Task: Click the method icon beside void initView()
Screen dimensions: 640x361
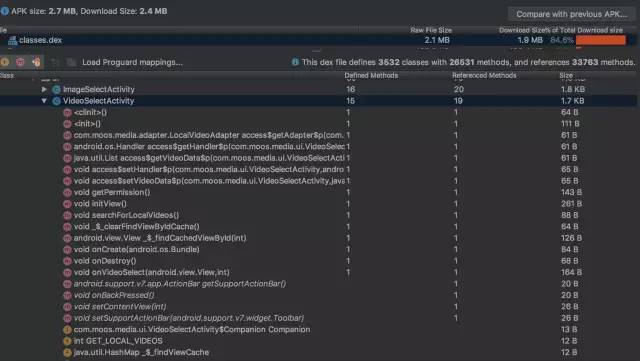Action: 67,203
